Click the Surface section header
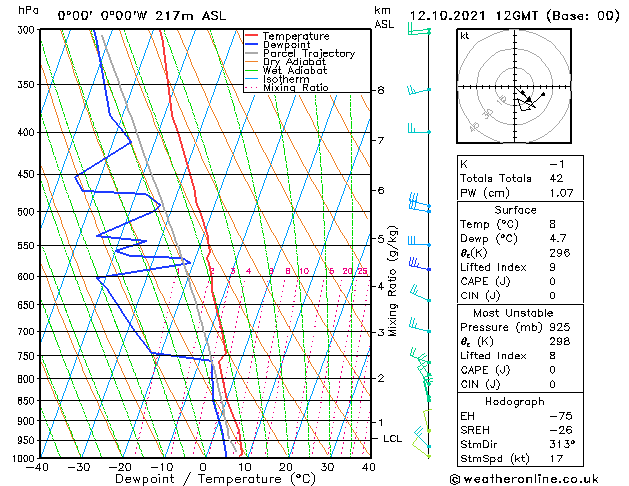Screen dimensions: 629x486 click(515, 210)
